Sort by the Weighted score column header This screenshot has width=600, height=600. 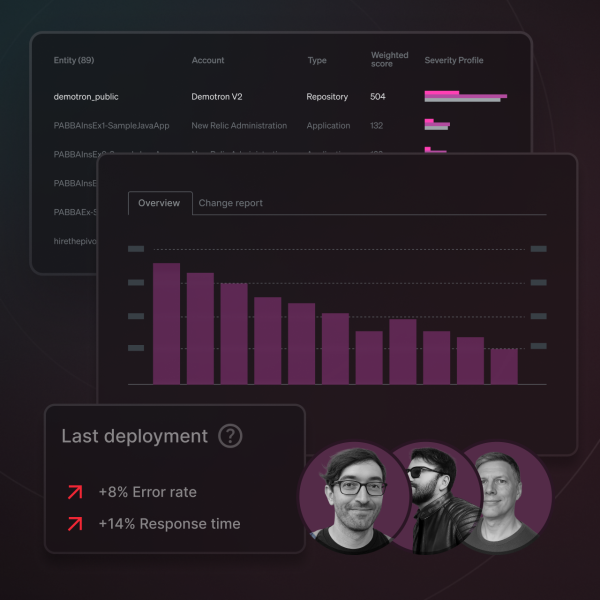coord(389,60)
